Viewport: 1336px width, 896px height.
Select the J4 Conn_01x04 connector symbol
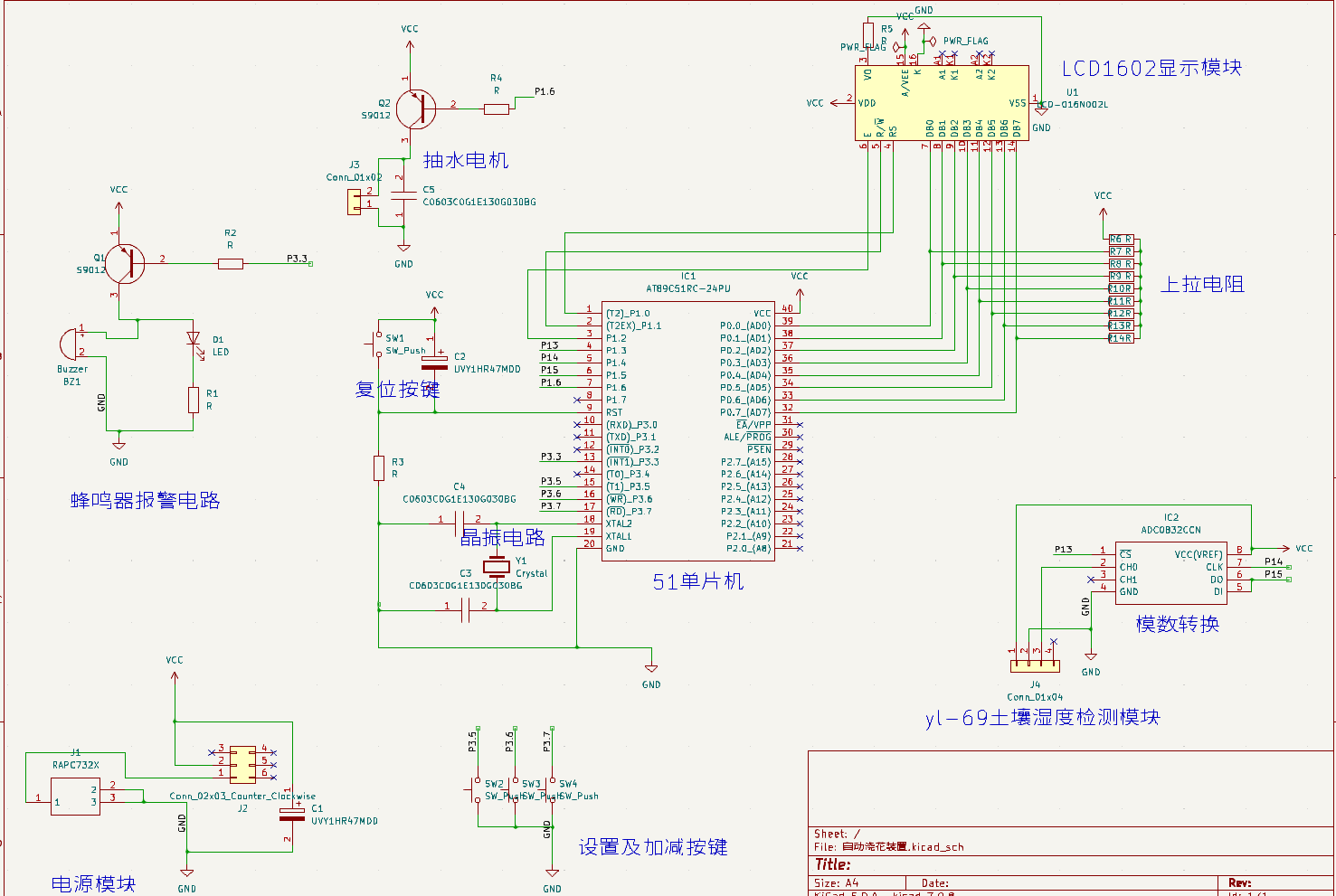pyautogui.click(x=1035, y=665)
